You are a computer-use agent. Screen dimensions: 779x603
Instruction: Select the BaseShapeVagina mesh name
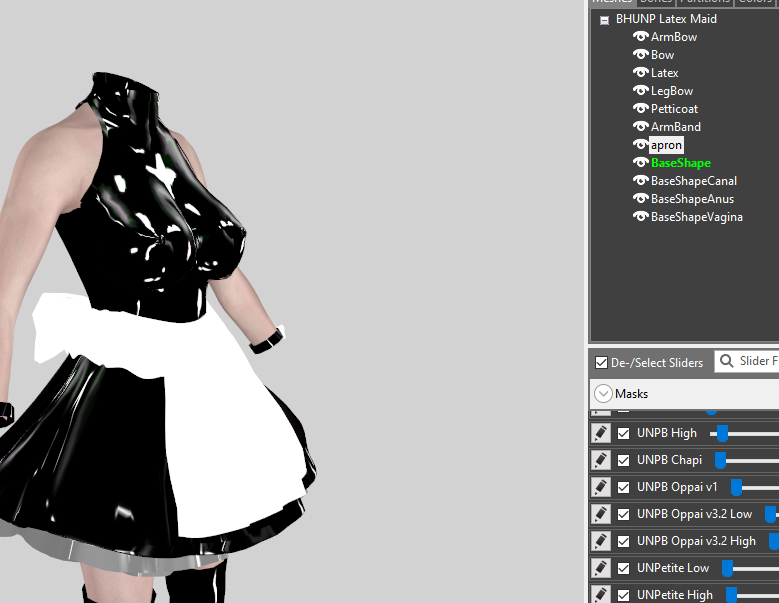click(x=697, y=217)
